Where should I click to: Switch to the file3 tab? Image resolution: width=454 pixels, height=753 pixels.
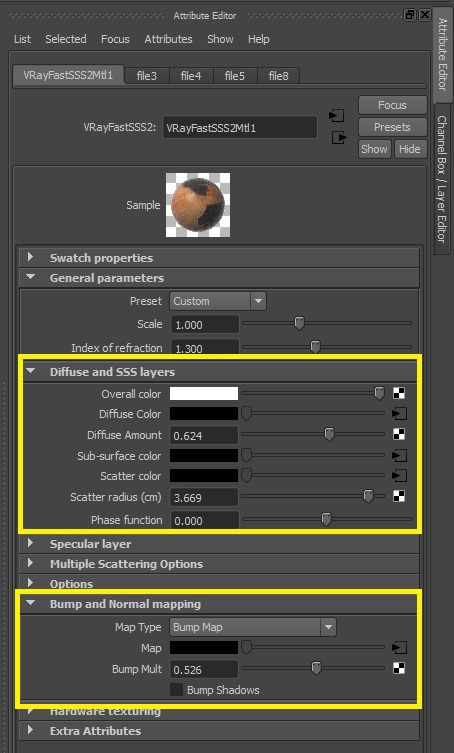coord(147,76)
